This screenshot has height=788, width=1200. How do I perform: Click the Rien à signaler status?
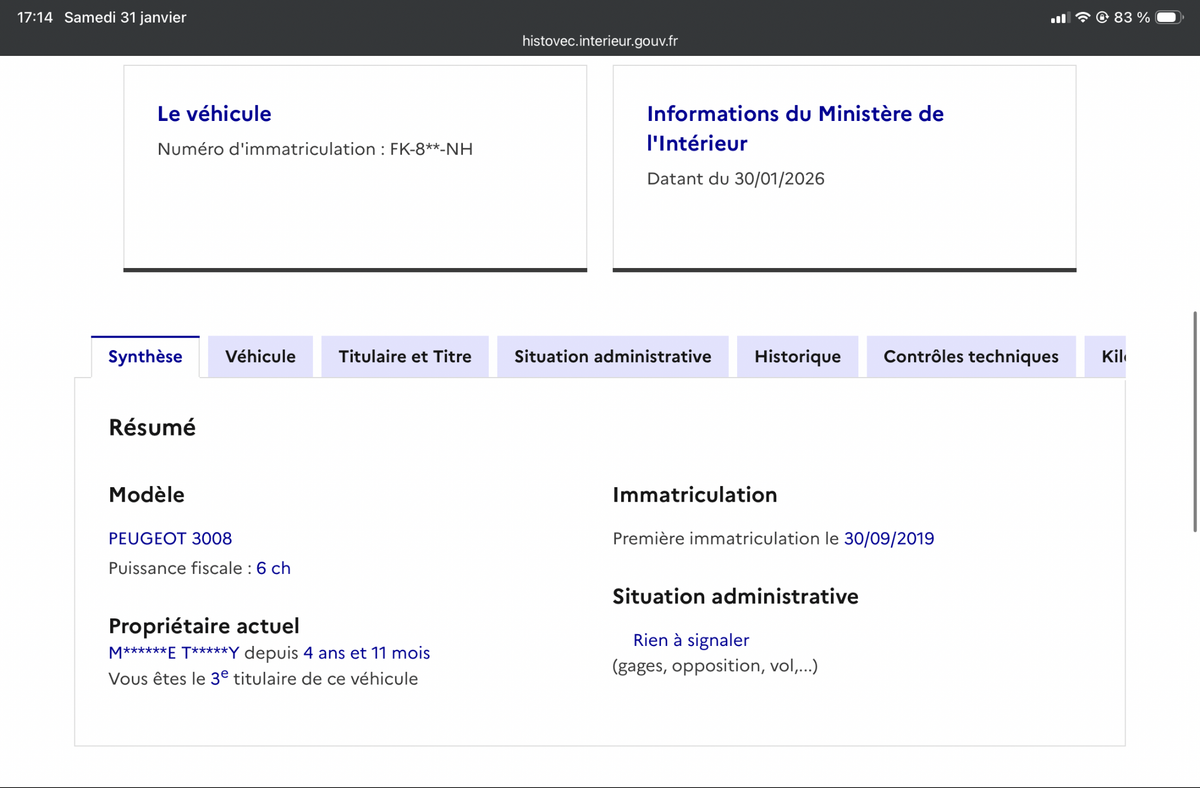click(x=691, y=640)
